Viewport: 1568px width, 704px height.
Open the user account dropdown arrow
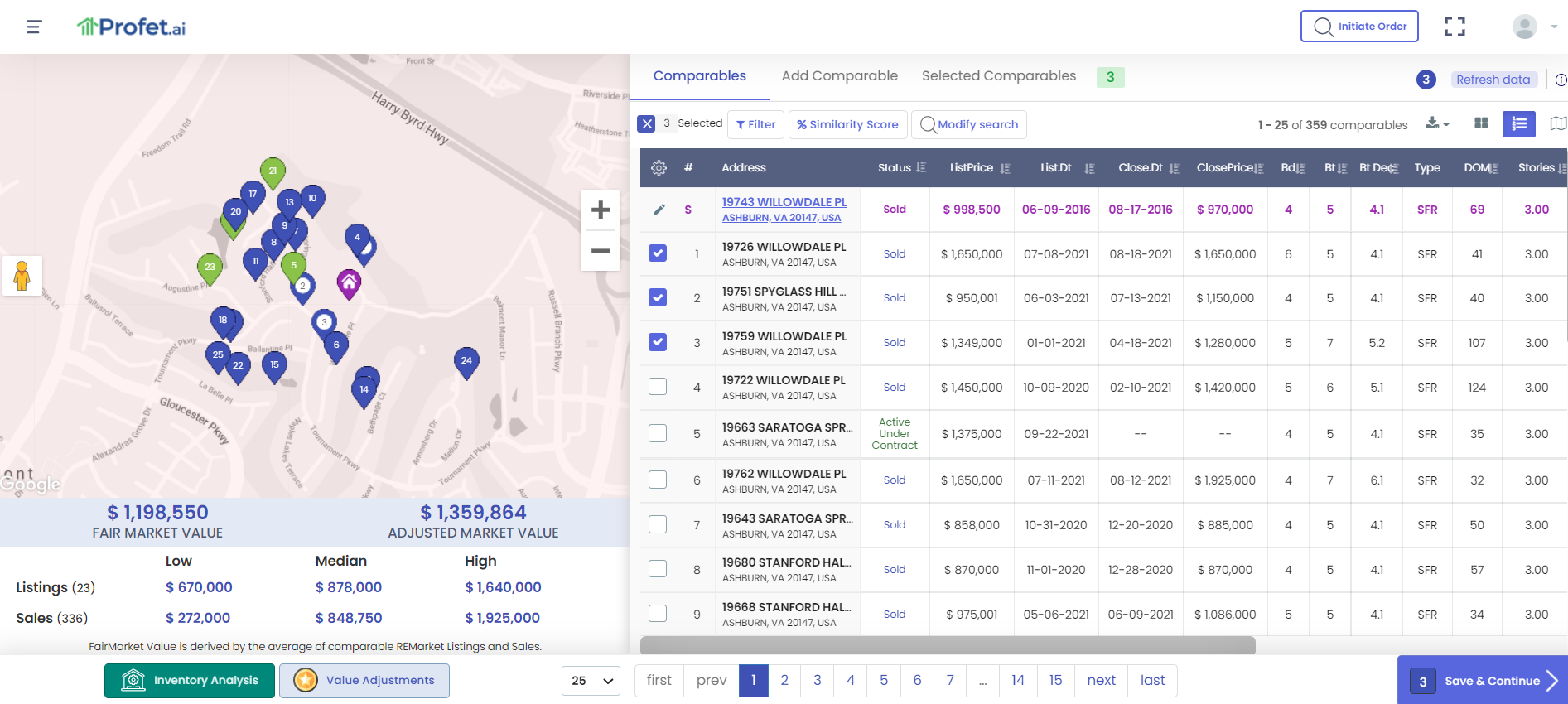coord(1554,27)
